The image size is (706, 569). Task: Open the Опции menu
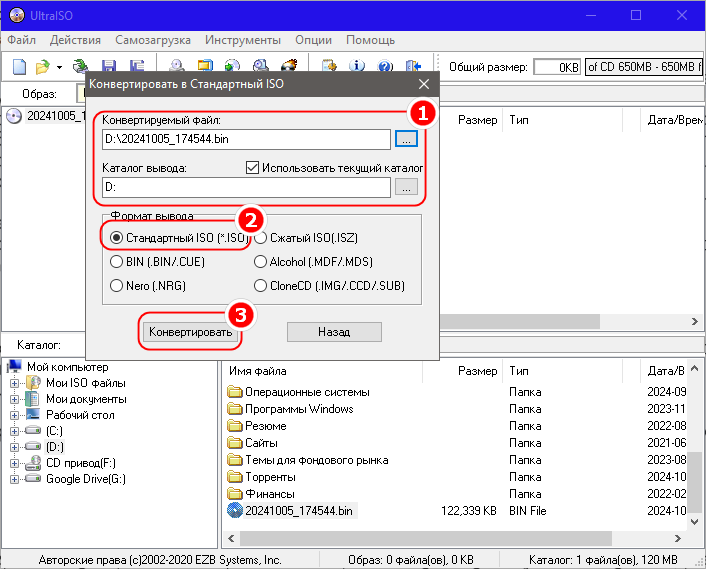[313, 40]
